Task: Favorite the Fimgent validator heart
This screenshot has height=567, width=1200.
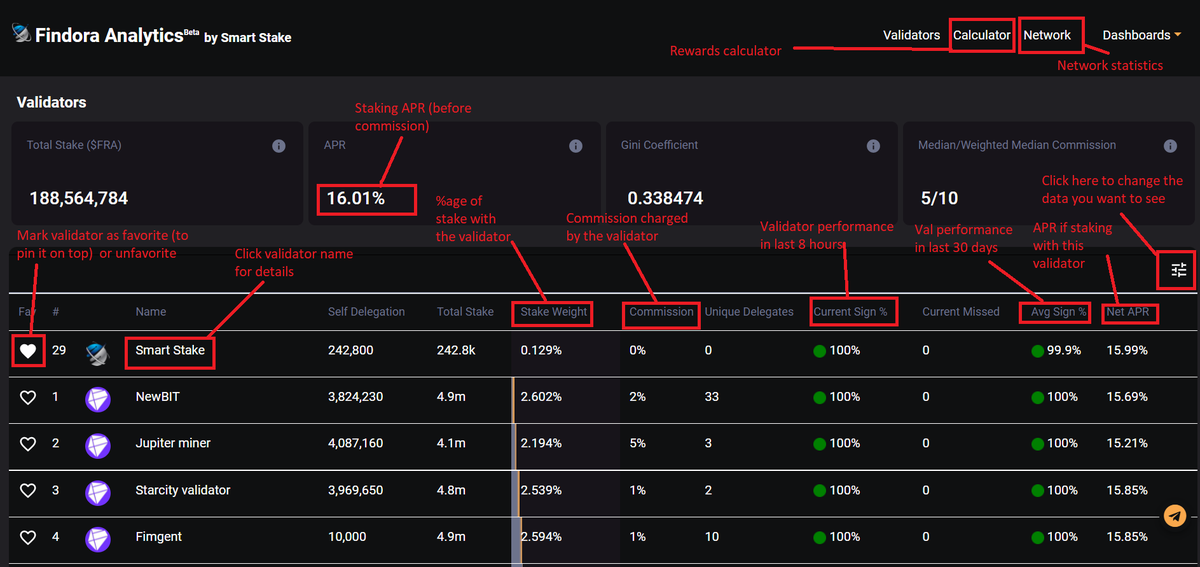Action: (x=28, y=537)
